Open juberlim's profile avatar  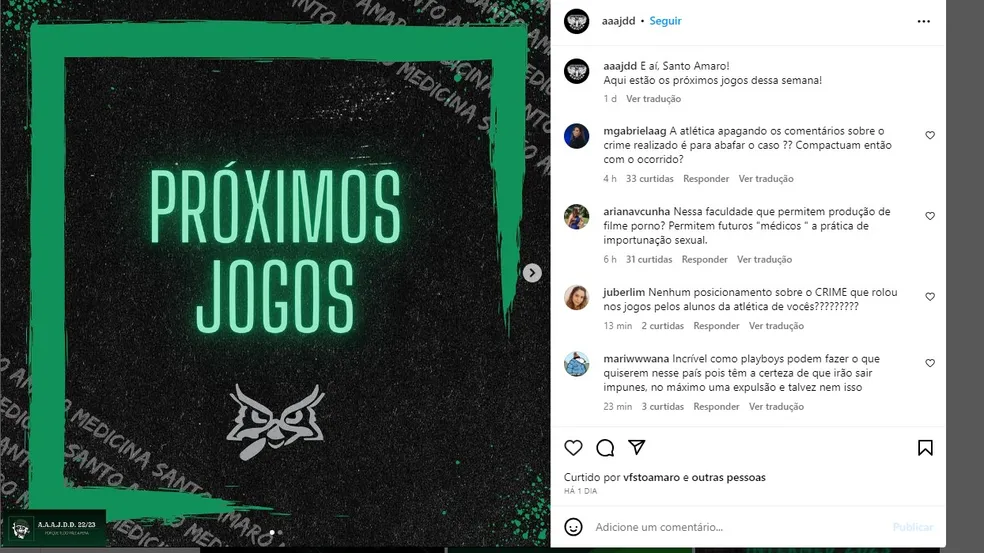pyautogui.click(x=576, y=298)
